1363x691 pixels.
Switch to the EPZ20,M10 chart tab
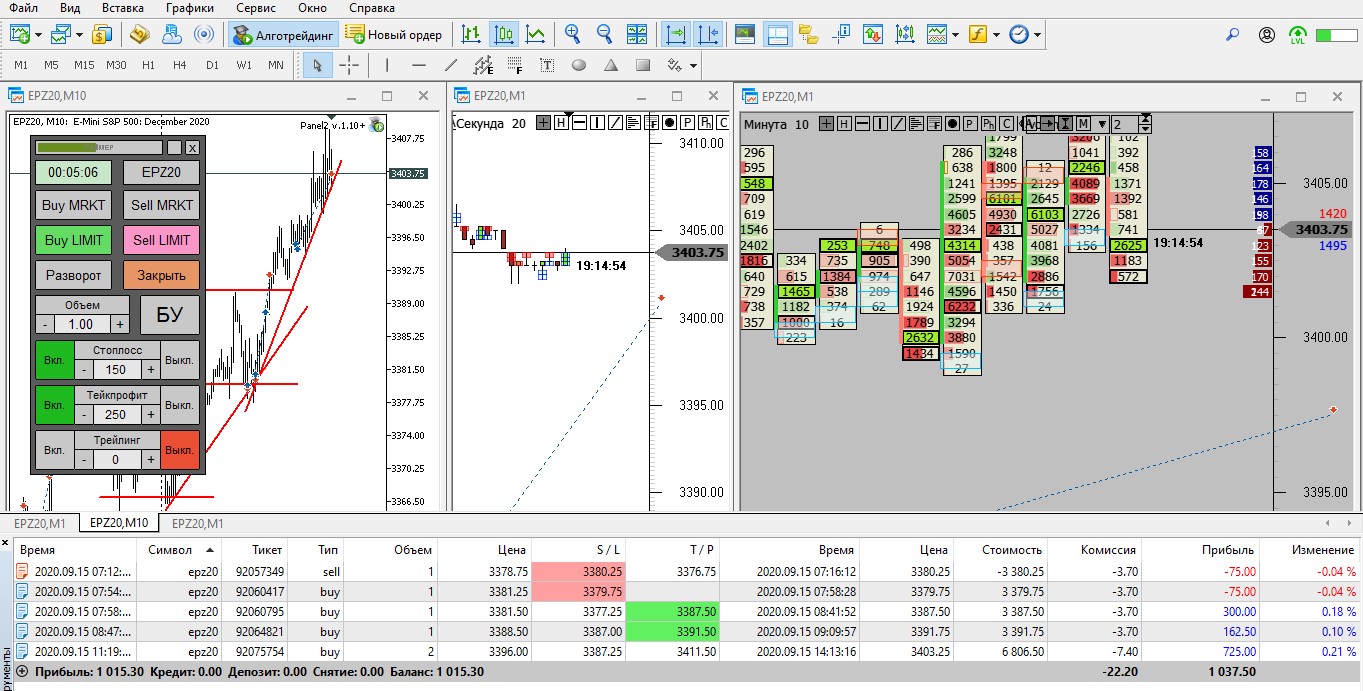click(x=119, y=523)
